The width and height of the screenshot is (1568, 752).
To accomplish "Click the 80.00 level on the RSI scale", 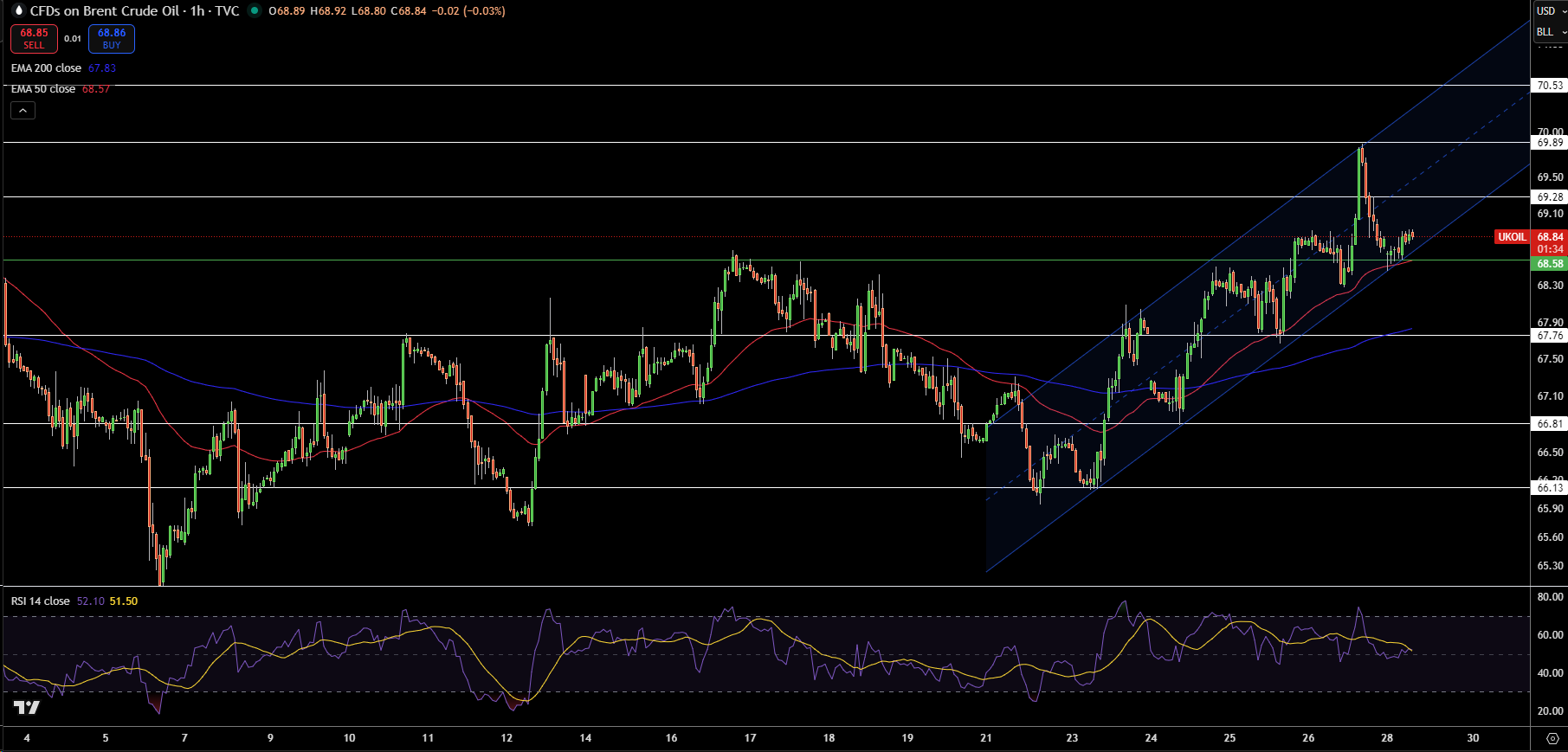I will (x=1549, y=597).
